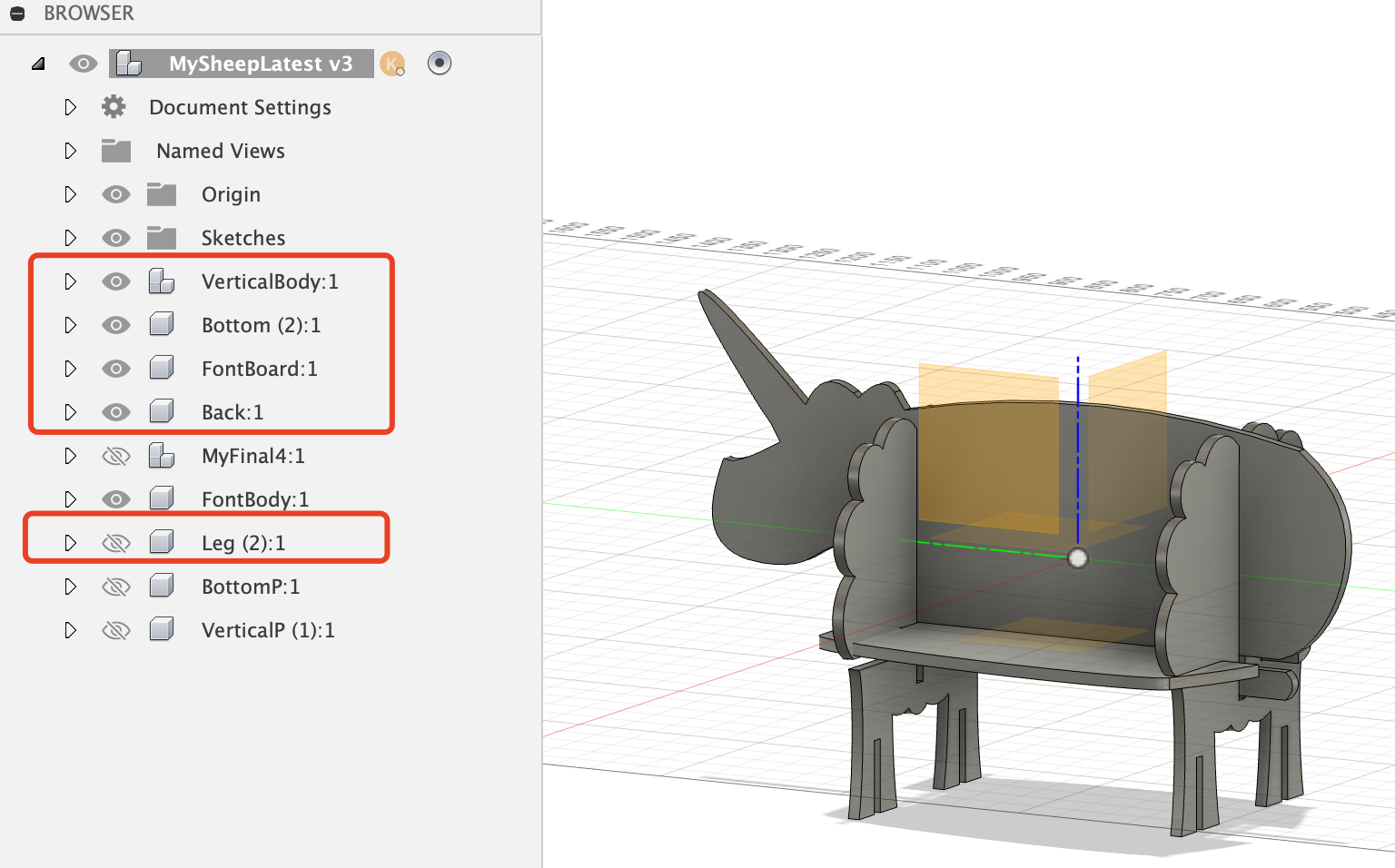Click the FontBoard:1 component cube icon
1395x868 pixels.
pos(162,369)
